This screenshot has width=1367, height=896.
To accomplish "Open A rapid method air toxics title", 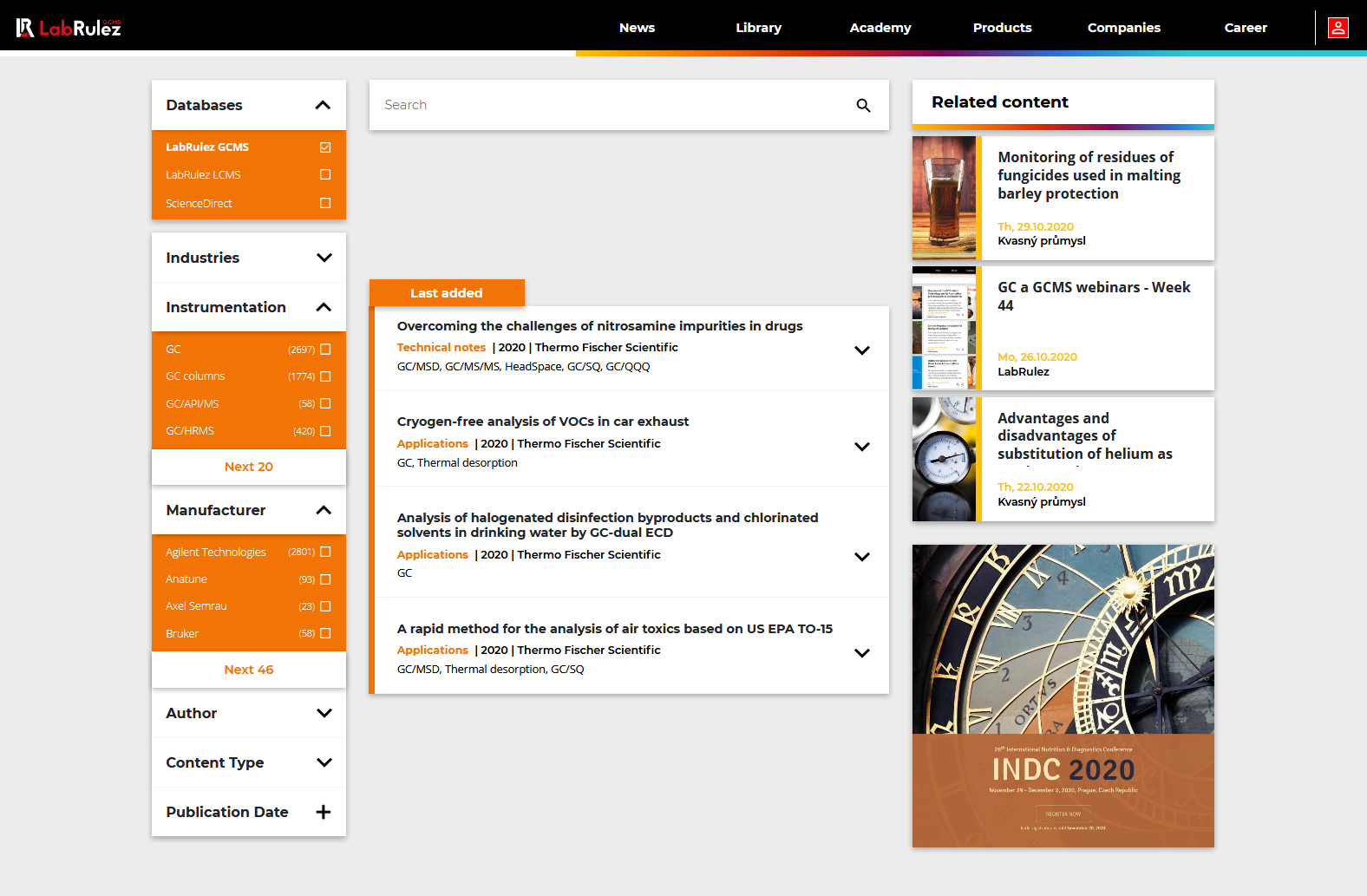I will click(614, 629).
